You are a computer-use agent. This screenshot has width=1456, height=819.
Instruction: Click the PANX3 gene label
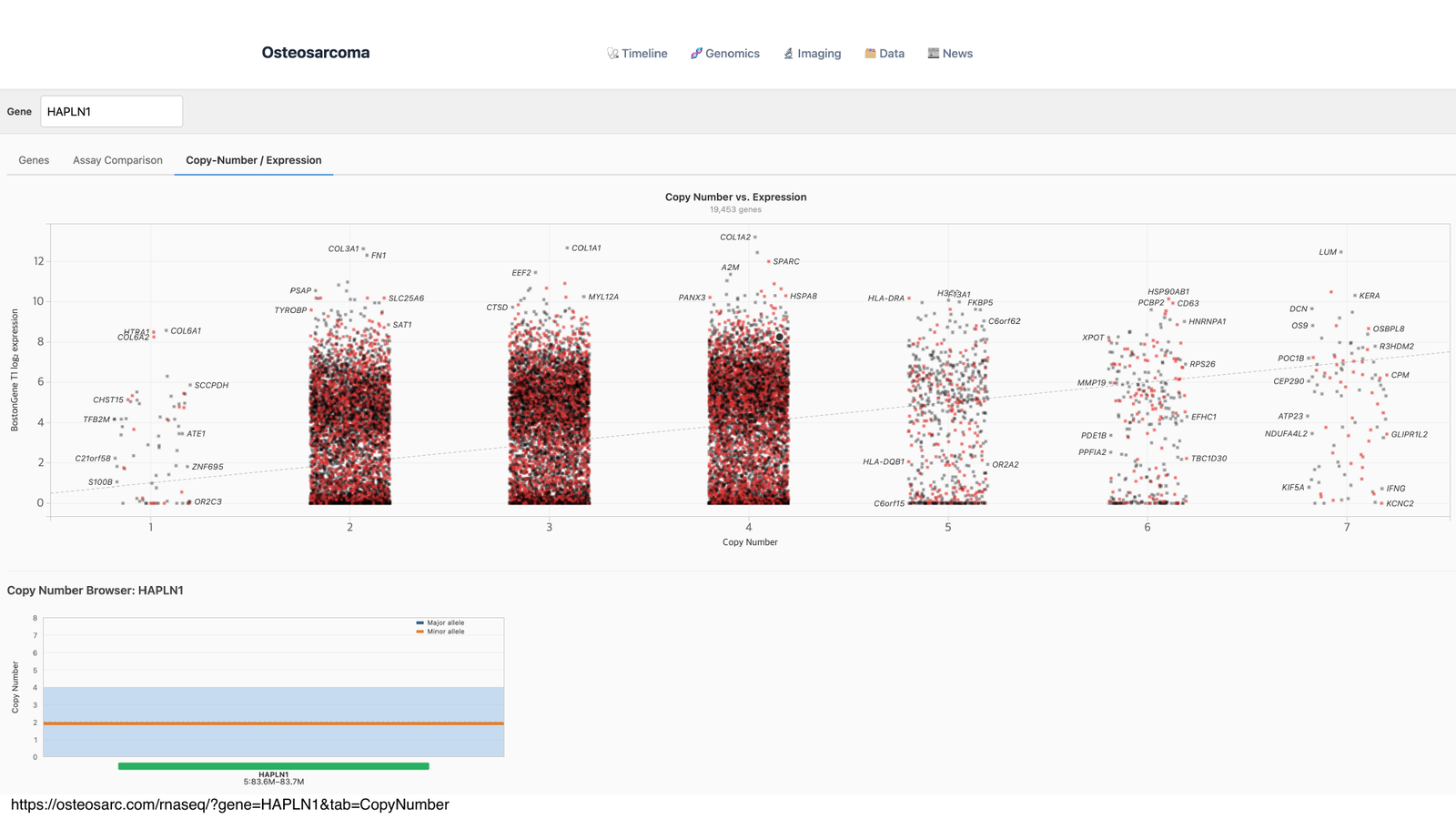click(692, 298)
